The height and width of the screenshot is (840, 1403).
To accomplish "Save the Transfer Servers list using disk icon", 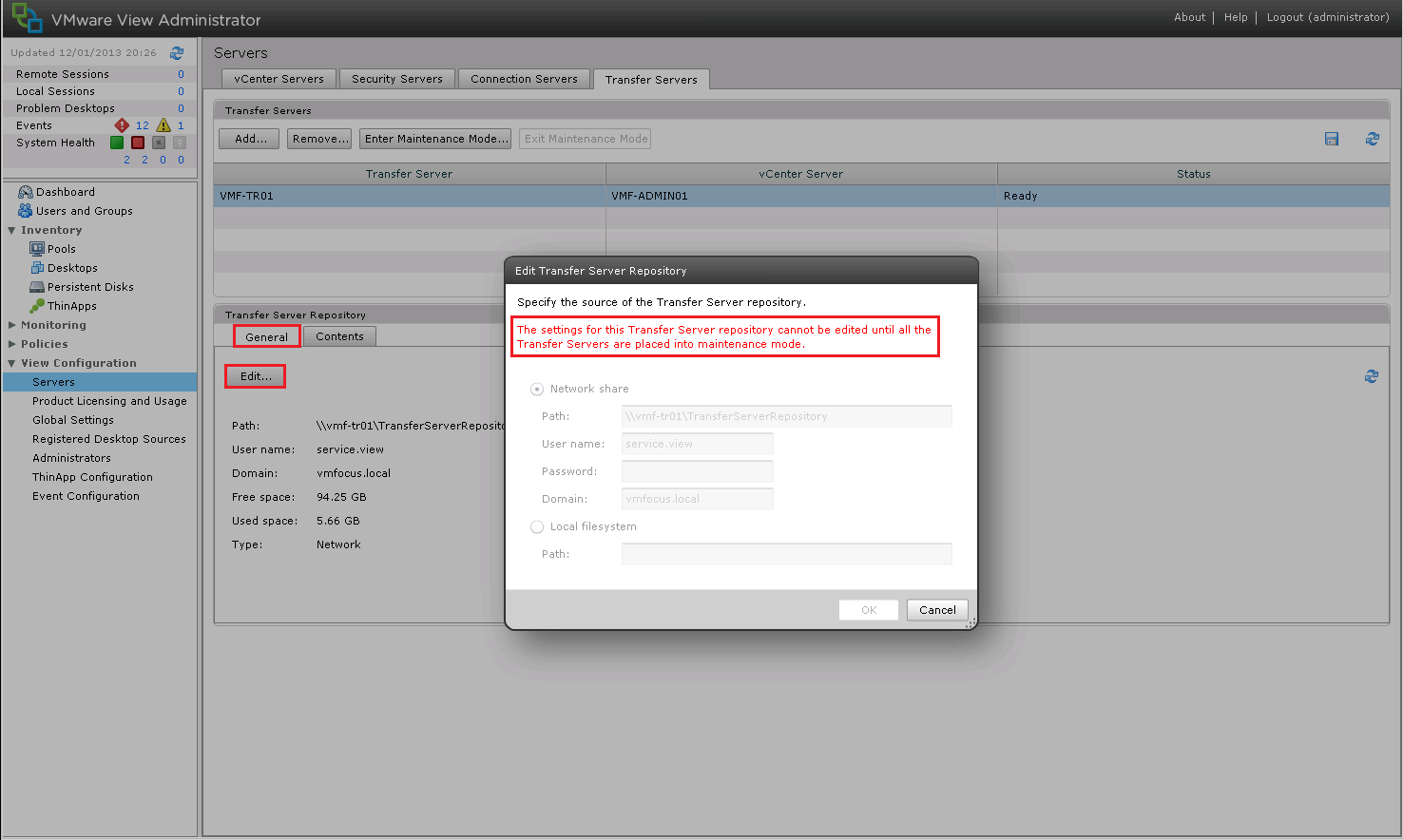I will click(x=1331, y=139).
